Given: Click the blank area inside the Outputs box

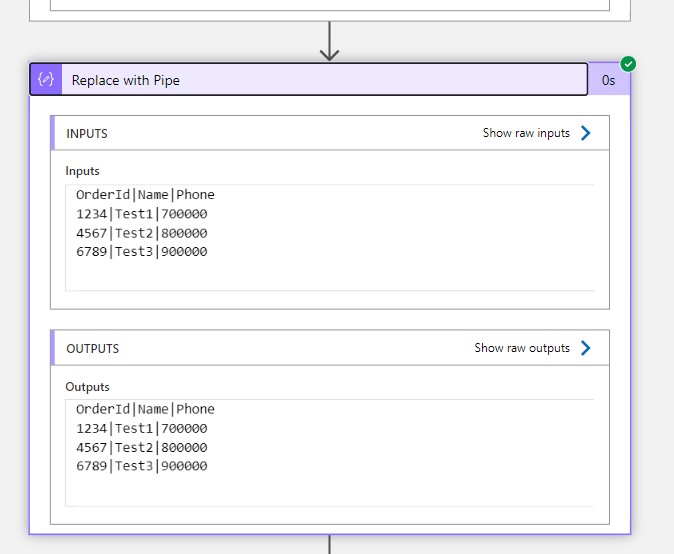Looking at the screenshot, I should [400, 490].
